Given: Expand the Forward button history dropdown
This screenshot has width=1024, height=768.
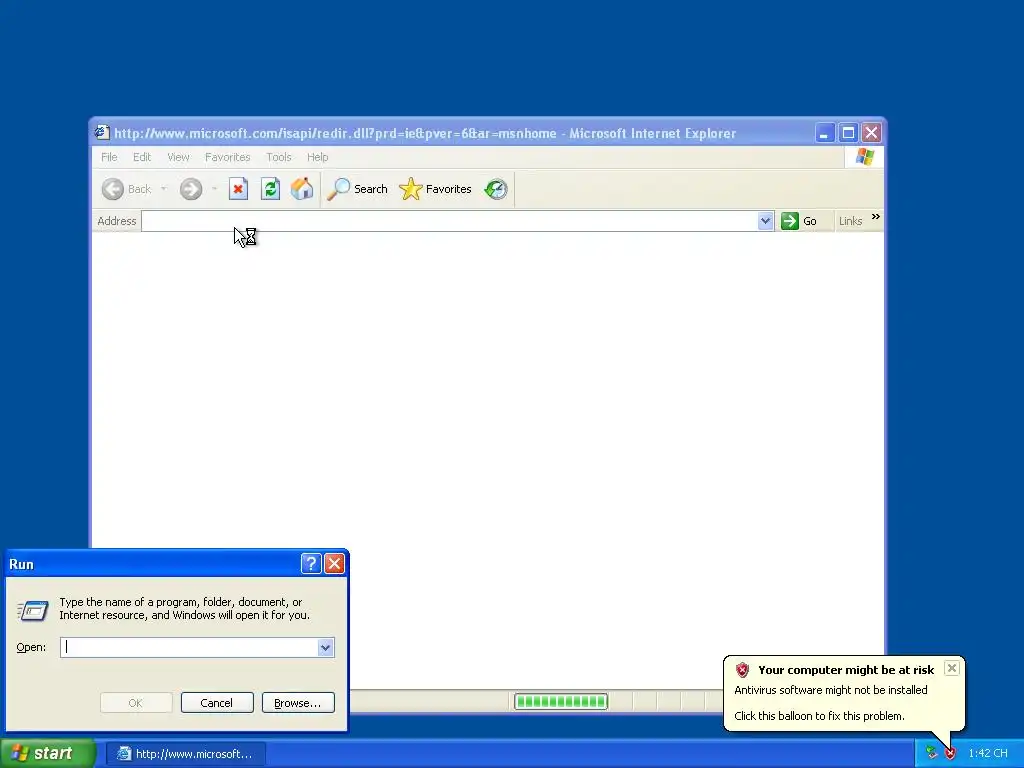Looking at the screenshot, I should pos(214,189).
